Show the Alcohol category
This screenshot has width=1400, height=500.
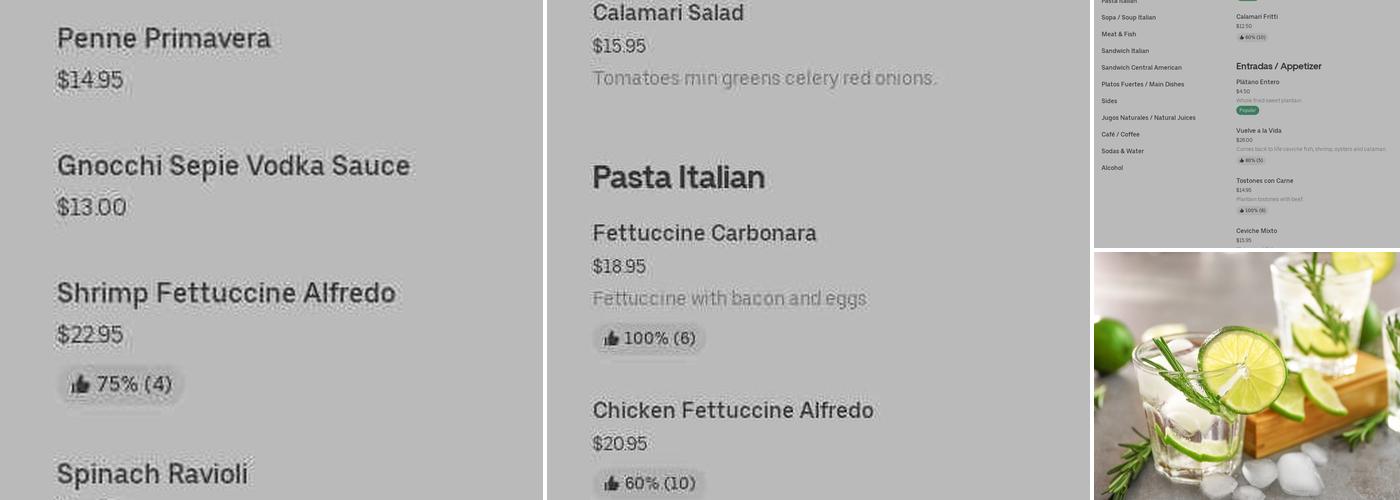pyautogui.click(x=1112, y=168)
